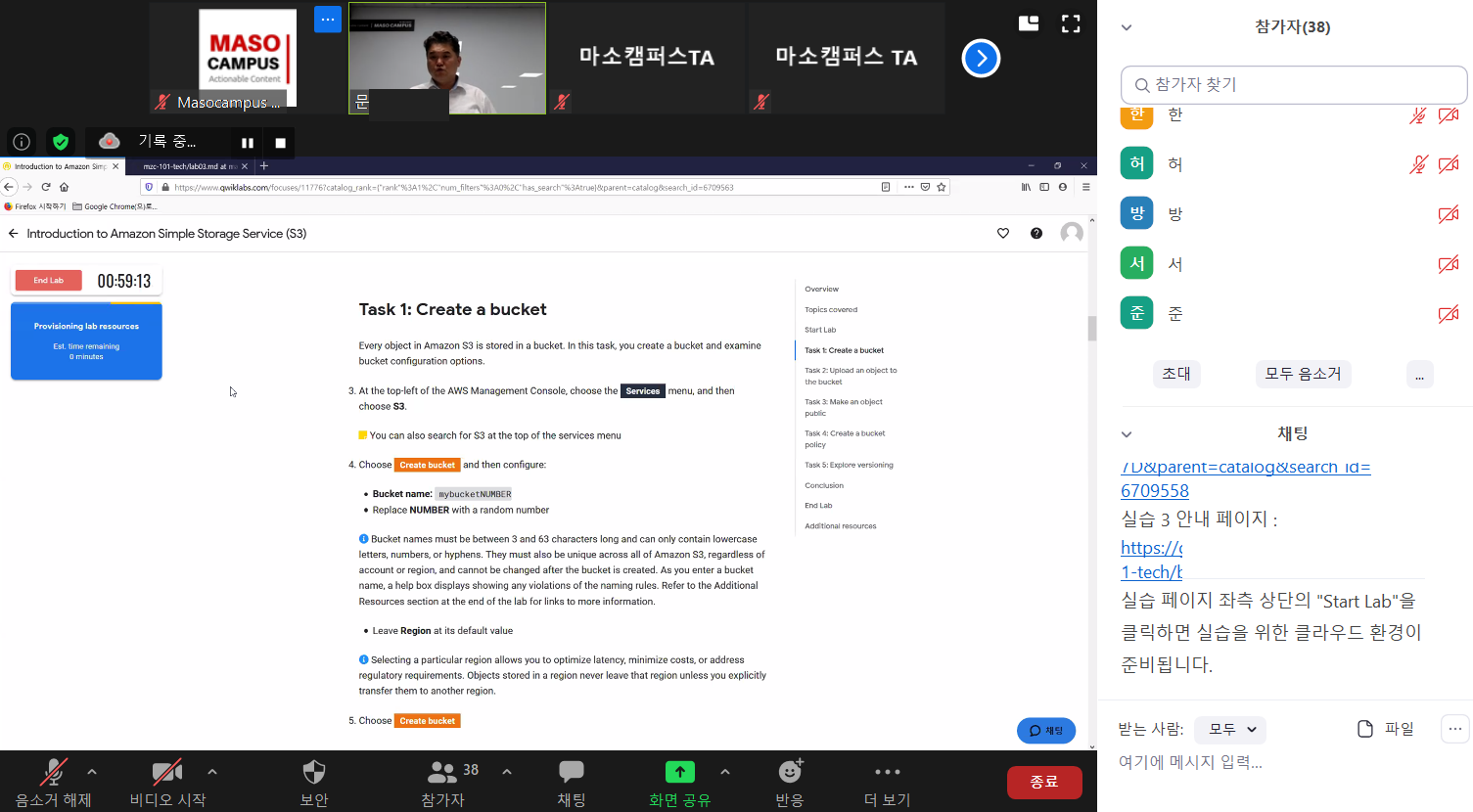The image size is (1473, 812).
Task: Click the security shield icon in Zoom toolbar
Action: [x=313, y=773]
